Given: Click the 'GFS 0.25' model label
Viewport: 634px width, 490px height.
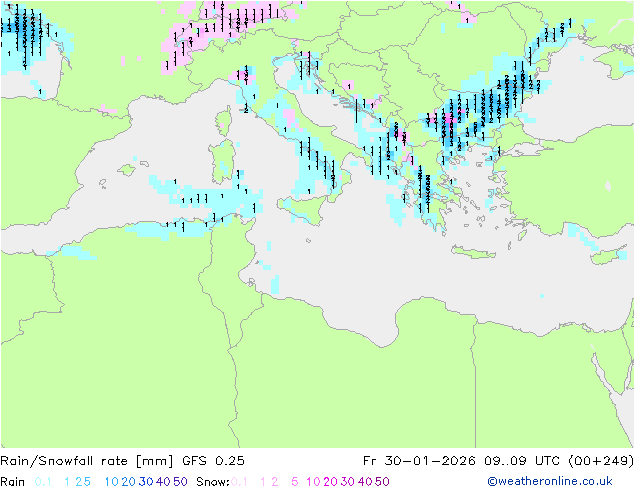Looking at the screenshot, I should [213, 461].
